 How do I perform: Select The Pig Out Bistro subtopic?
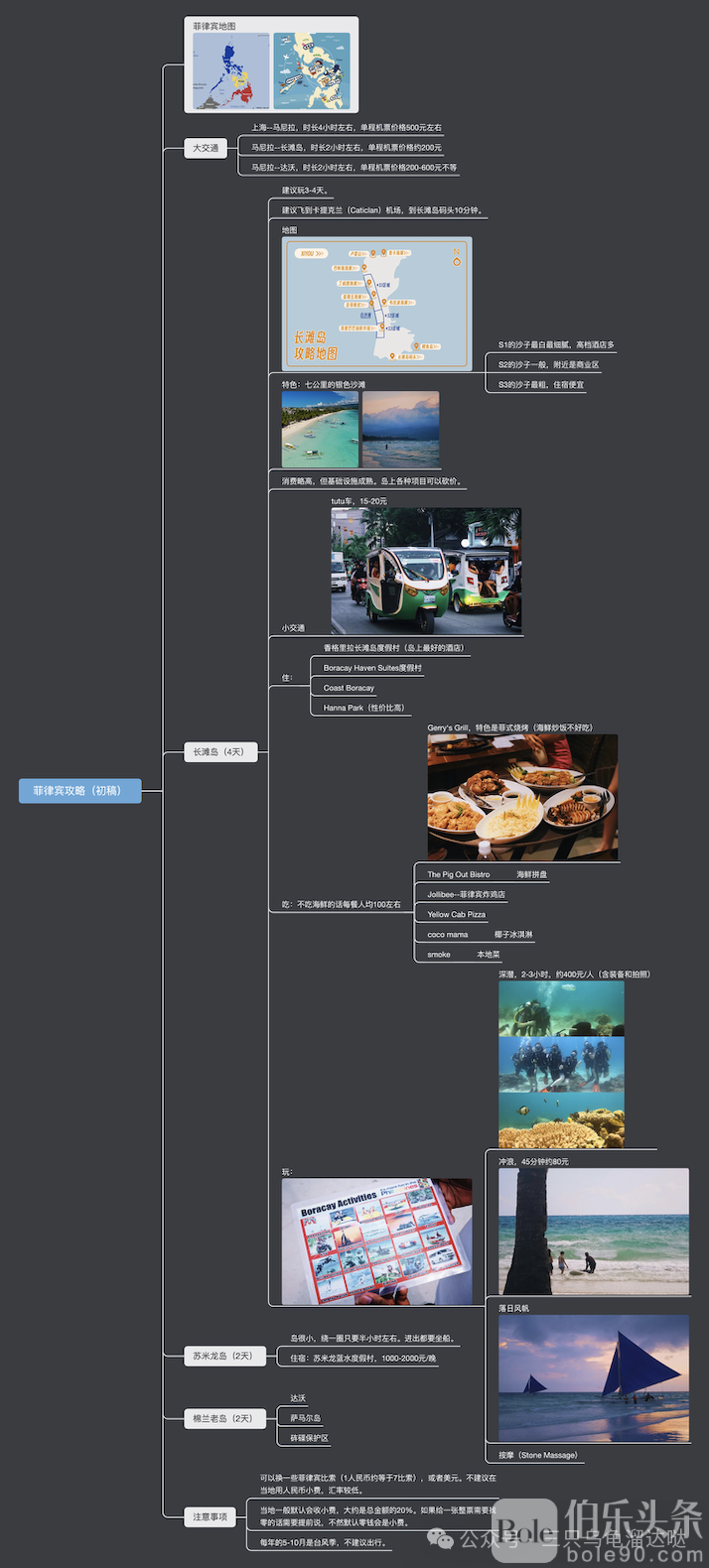pyautogui.click(x=459, y=875)
